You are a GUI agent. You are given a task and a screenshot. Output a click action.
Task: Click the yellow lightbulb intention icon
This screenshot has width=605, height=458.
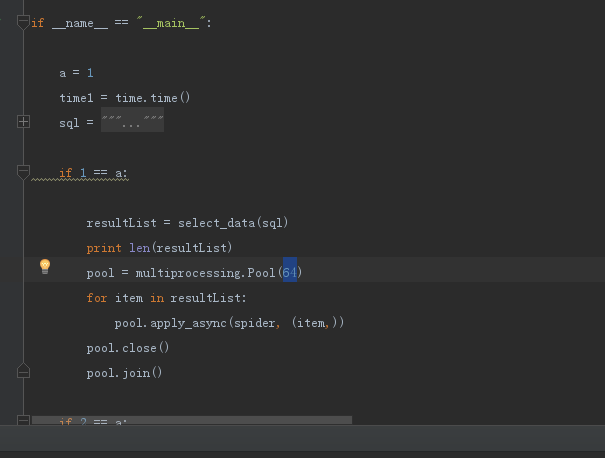45,266
